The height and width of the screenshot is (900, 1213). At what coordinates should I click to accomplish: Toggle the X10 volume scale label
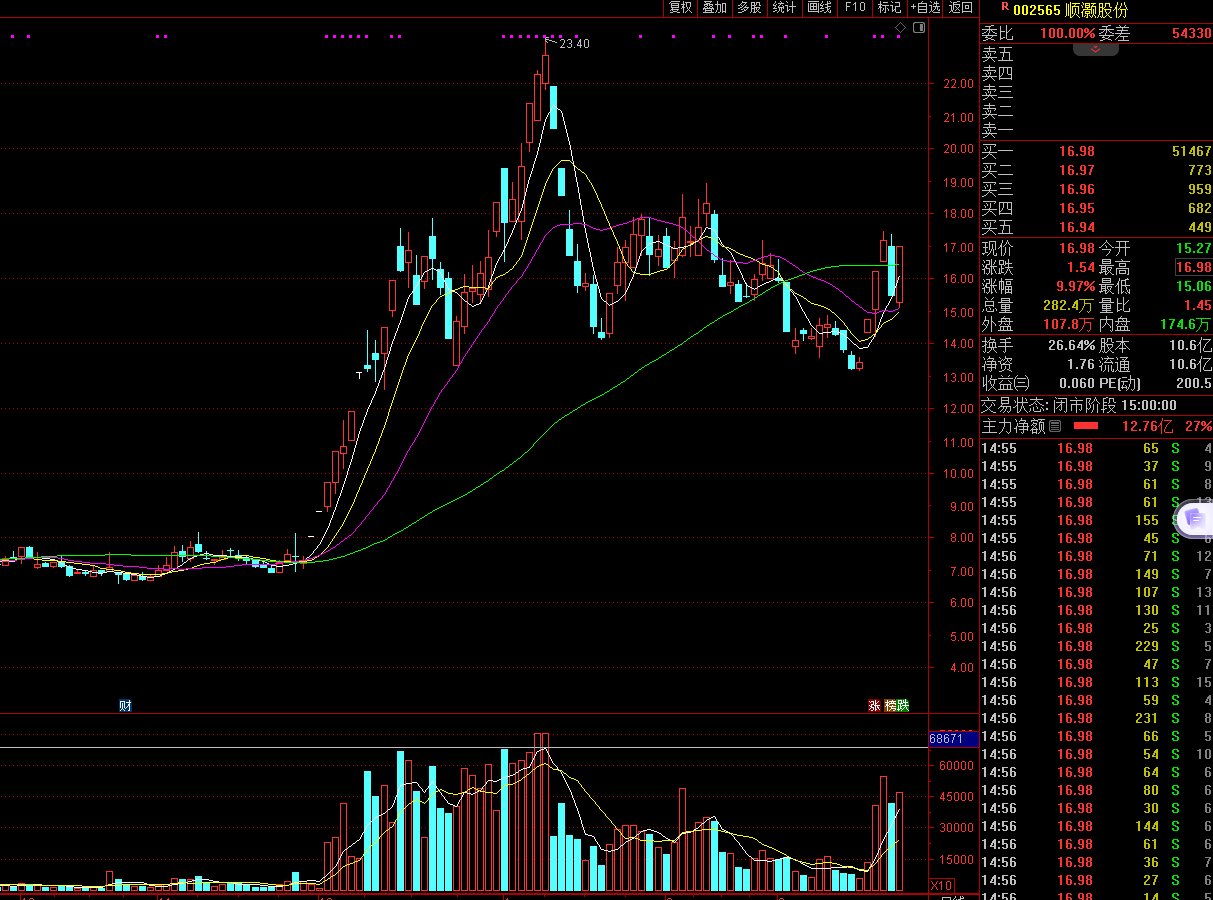pos(941,886)
